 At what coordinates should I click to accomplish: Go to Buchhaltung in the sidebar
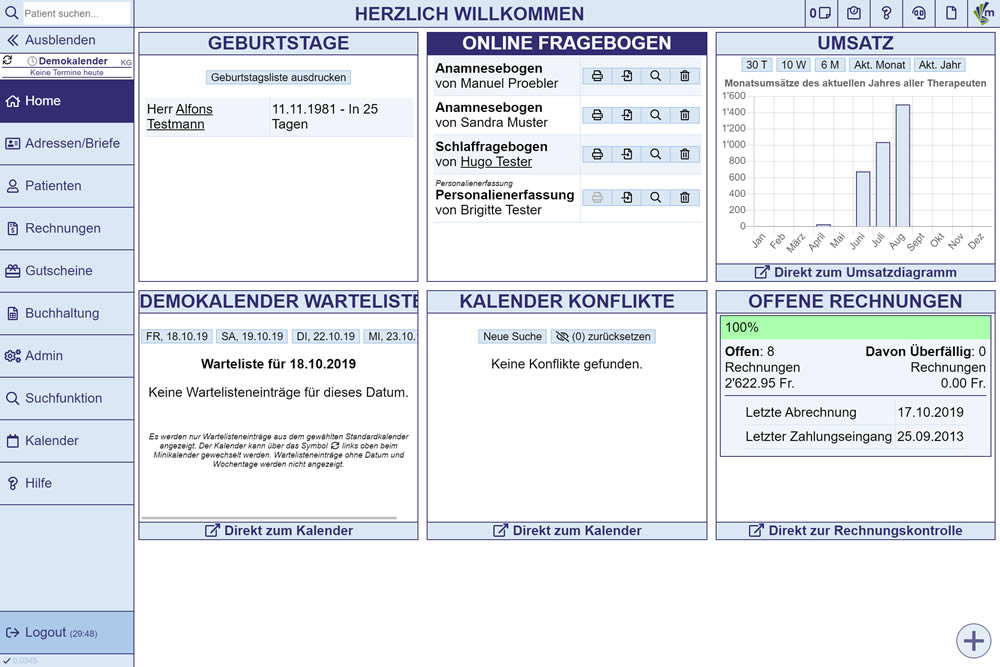62,313
